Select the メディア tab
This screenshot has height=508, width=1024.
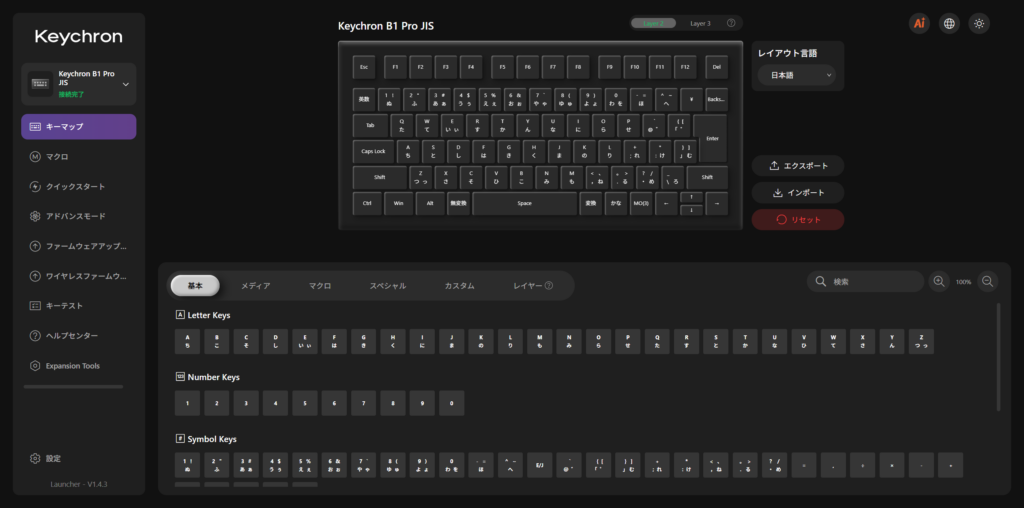click(255, 285)
